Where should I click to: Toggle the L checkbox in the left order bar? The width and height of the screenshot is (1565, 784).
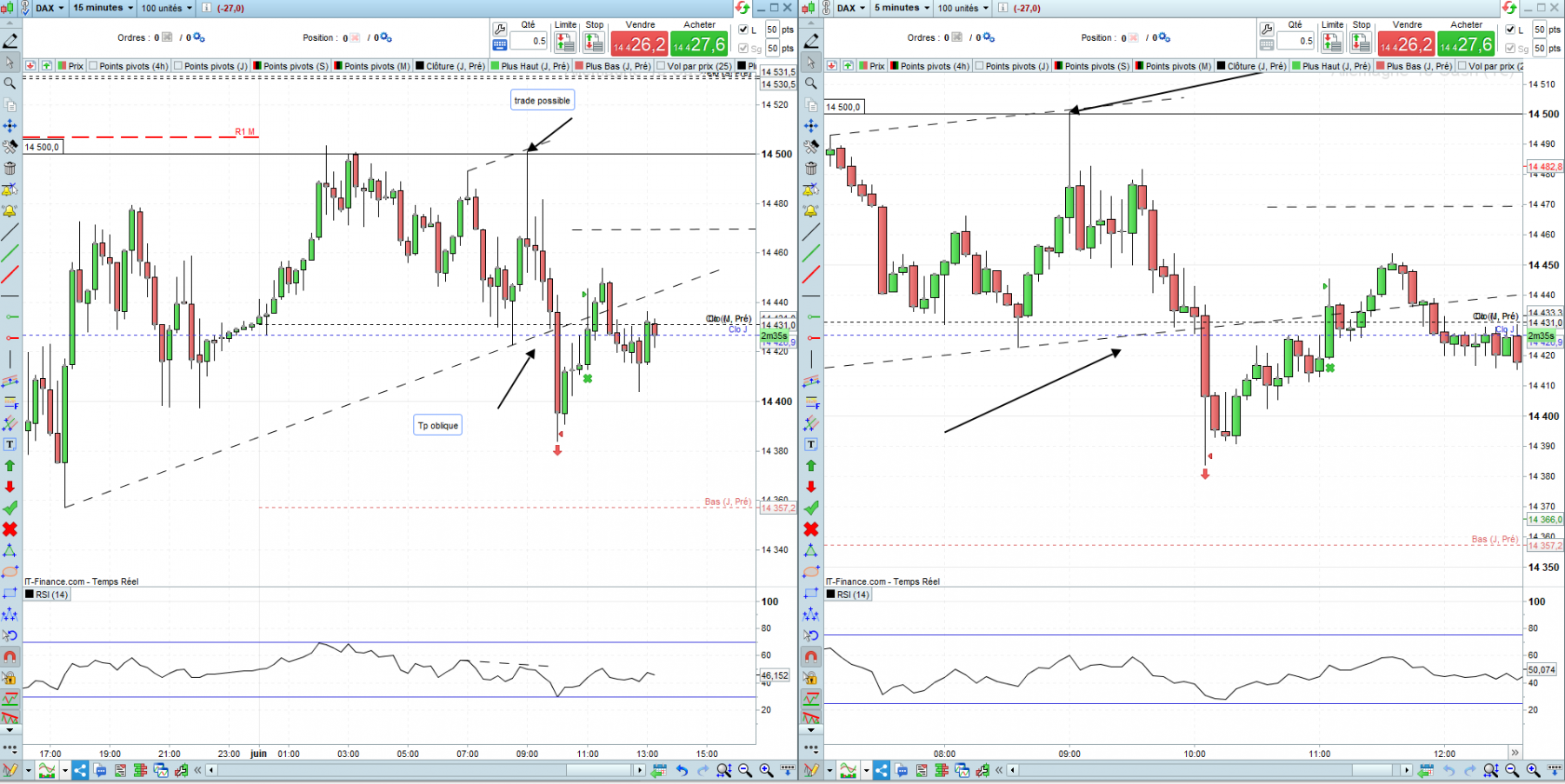coord(743,30)
